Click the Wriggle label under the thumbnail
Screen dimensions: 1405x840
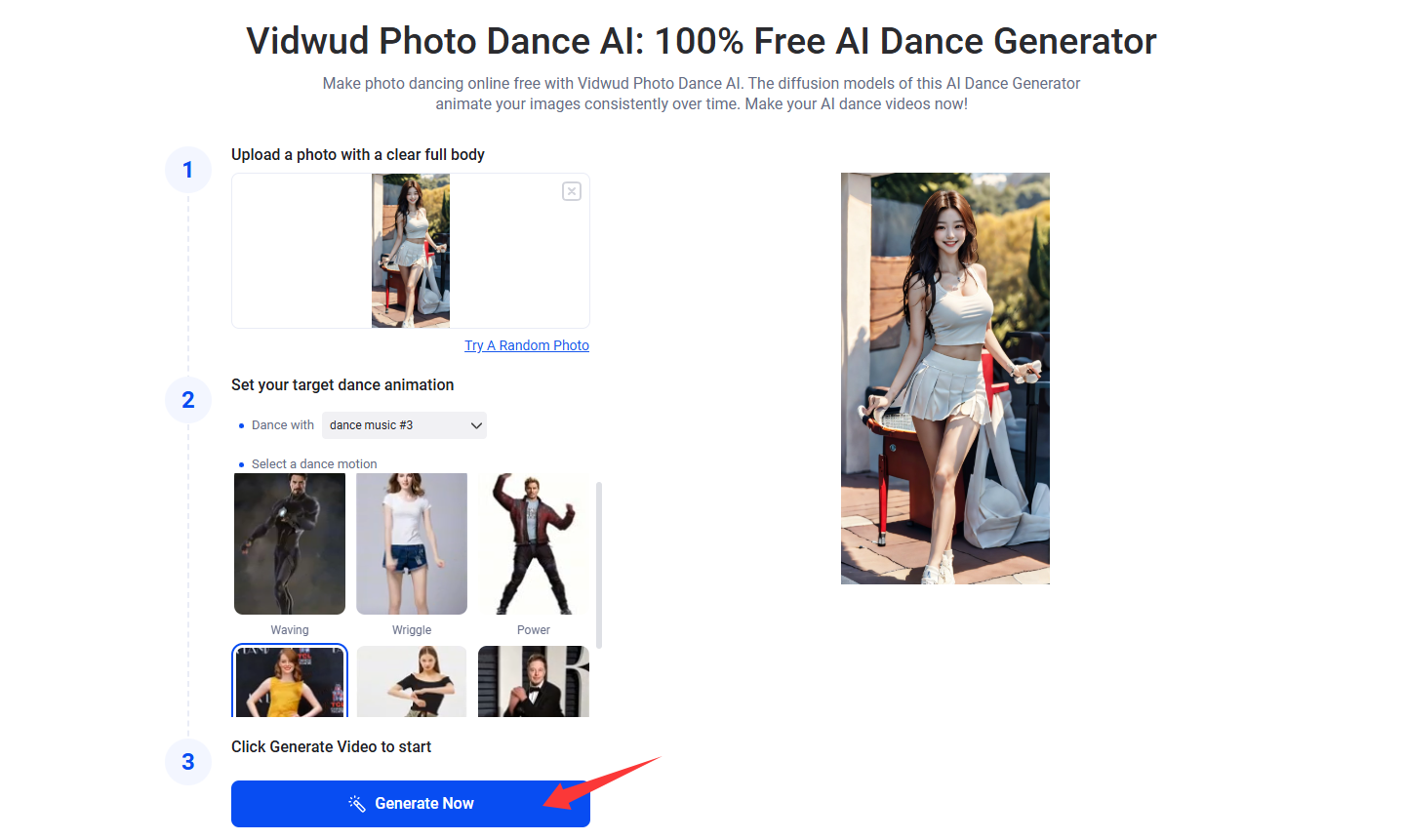412,630
